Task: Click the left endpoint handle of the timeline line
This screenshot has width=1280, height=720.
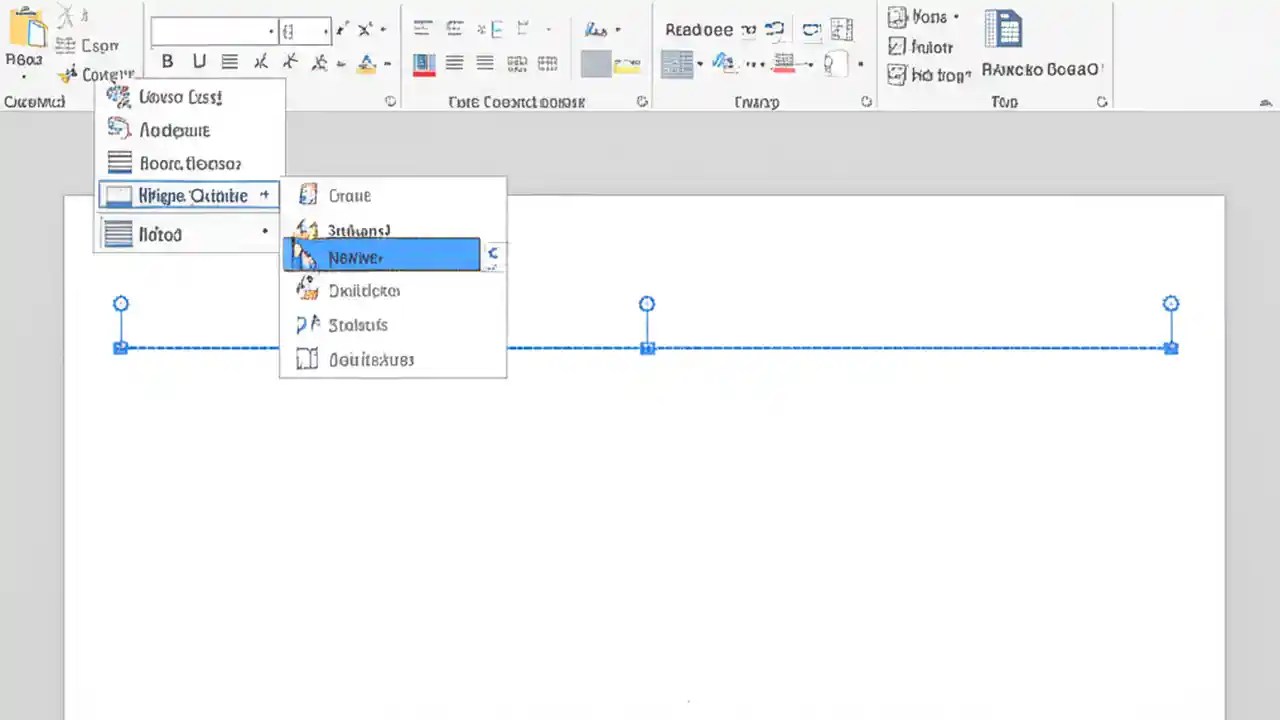Action: (x=121, y=347)
